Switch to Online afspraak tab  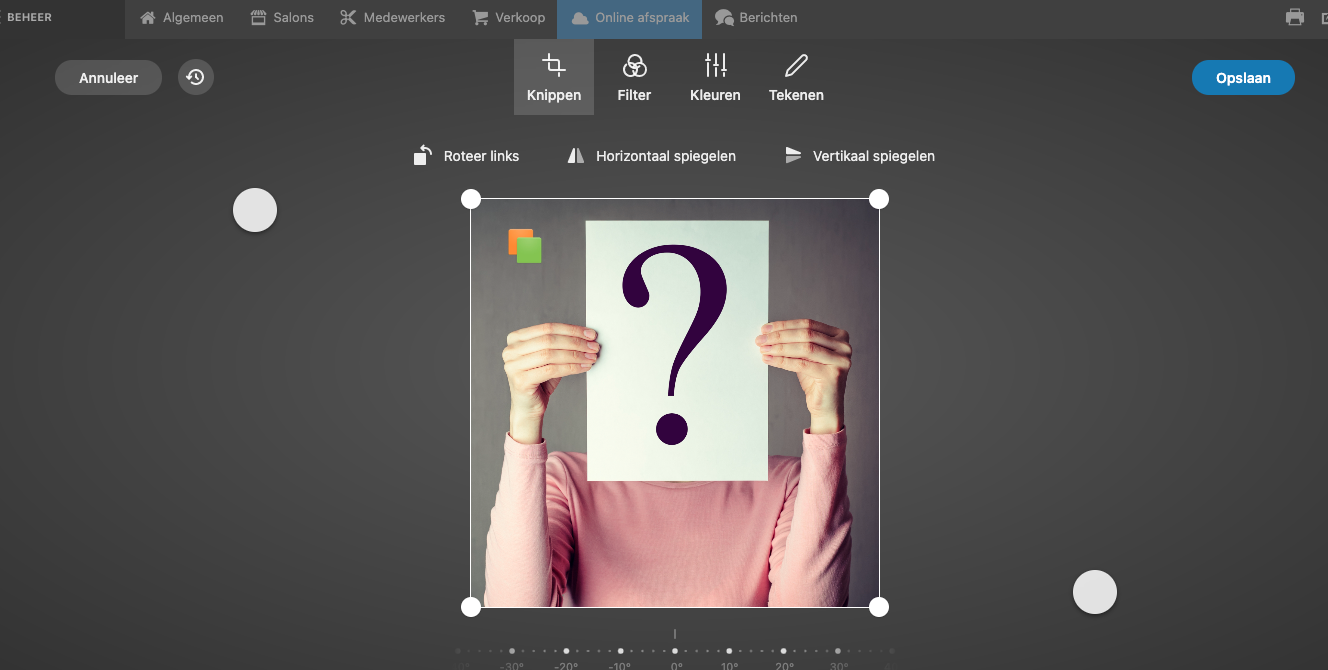click(x=630, y=18)
